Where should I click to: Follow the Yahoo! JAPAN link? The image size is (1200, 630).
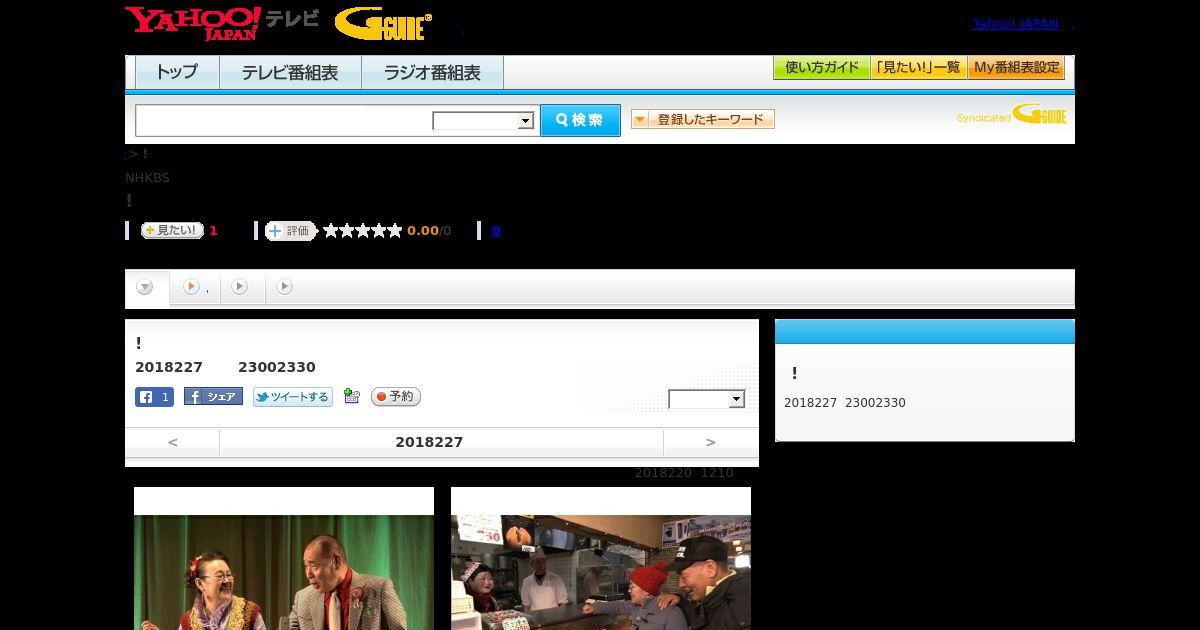click(x=1015, y=24)
